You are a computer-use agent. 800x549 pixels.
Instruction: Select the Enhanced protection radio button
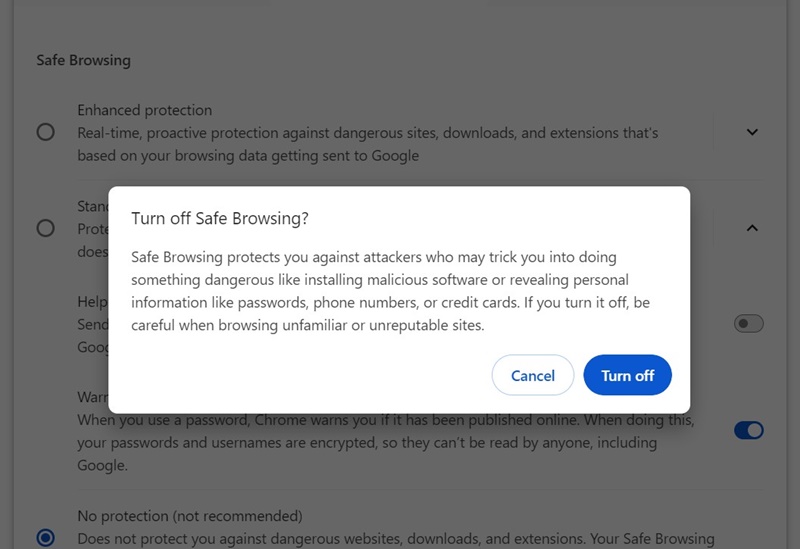45,132
